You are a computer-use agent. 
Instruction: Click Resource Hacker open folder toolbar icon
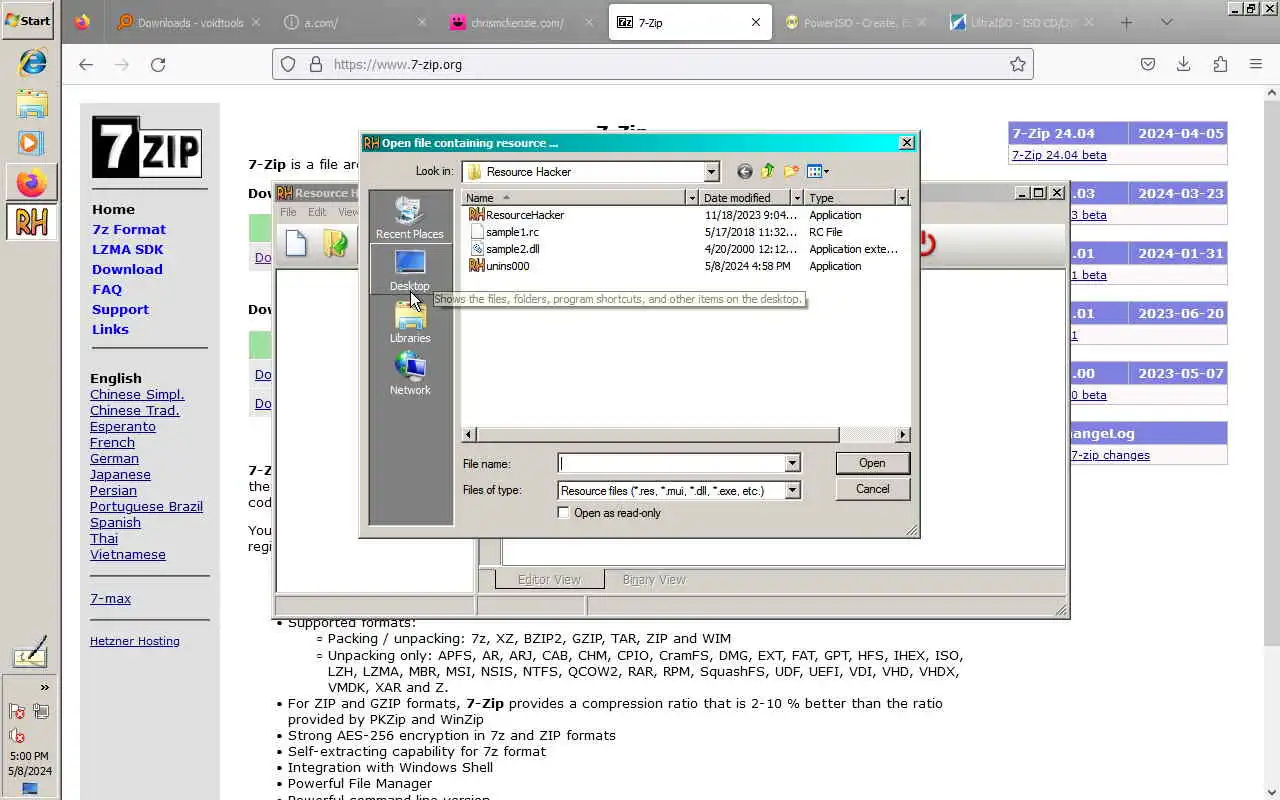[x=336, y=243]
